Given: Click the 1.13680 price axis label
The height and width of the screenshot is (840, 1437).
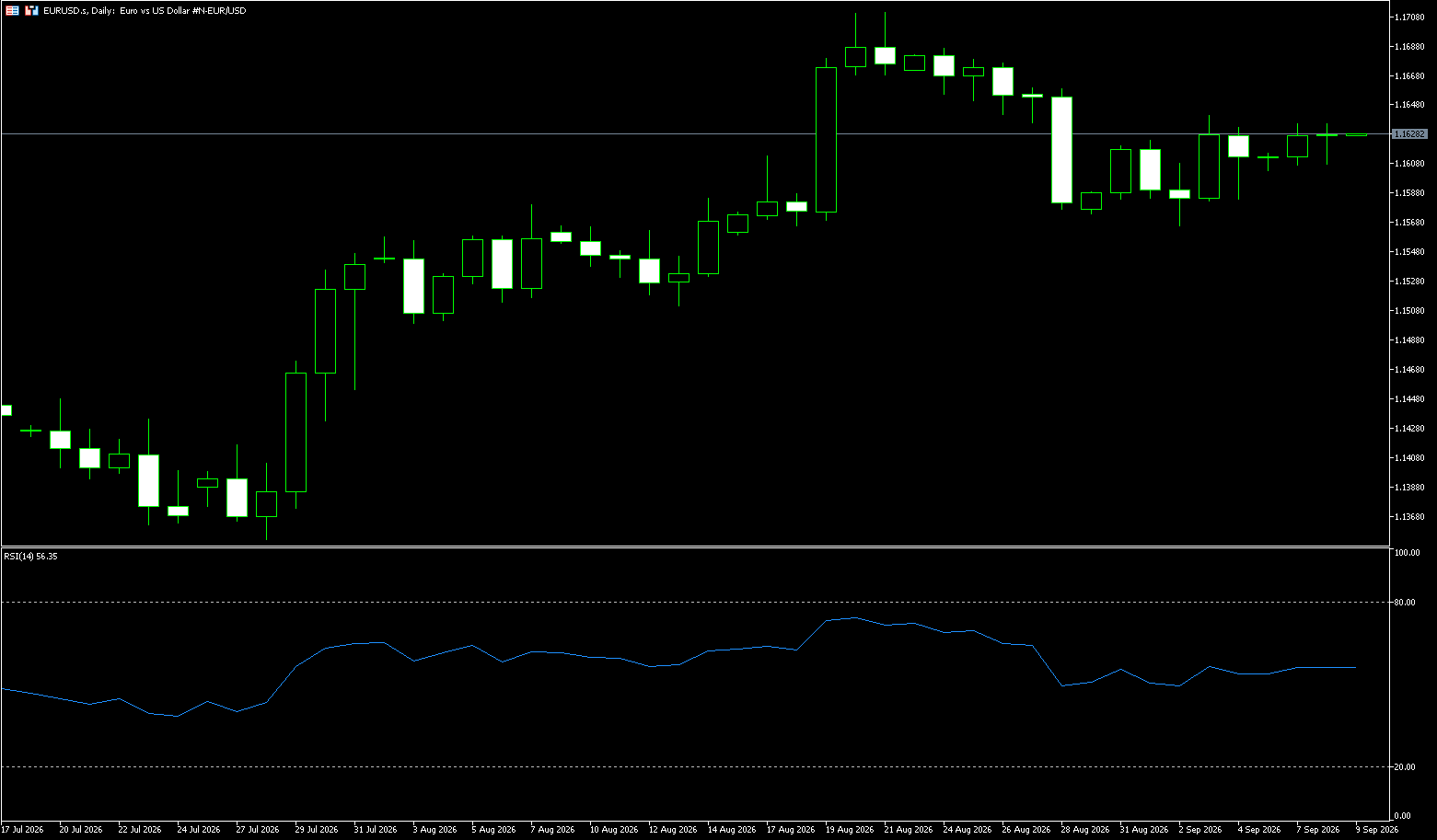Looking at the screenshot, I should pyautogui.click(x=1410, y=517).
